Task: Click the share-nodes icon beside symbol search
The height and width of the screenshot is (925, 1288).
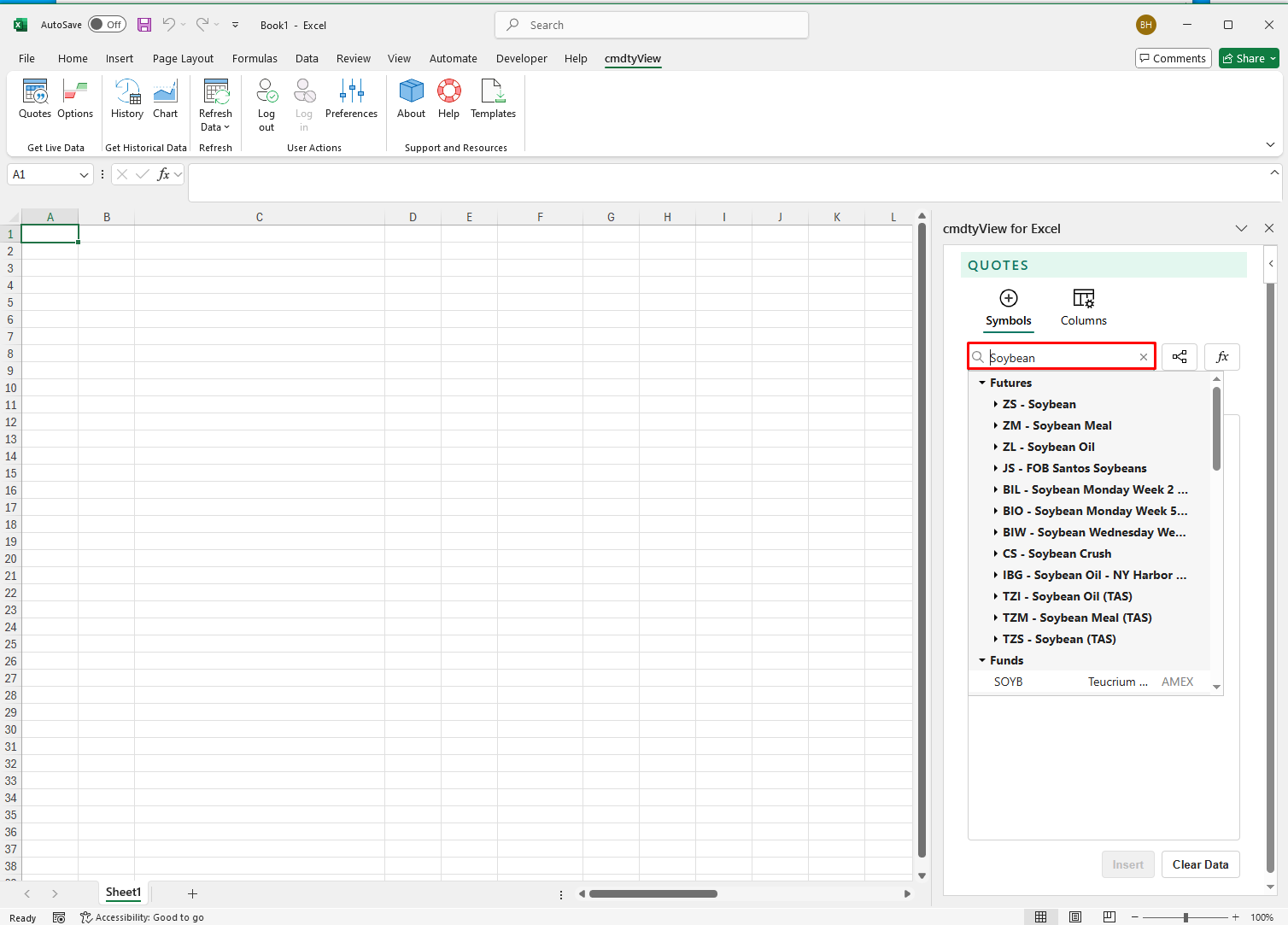Action: point(1180,357)
